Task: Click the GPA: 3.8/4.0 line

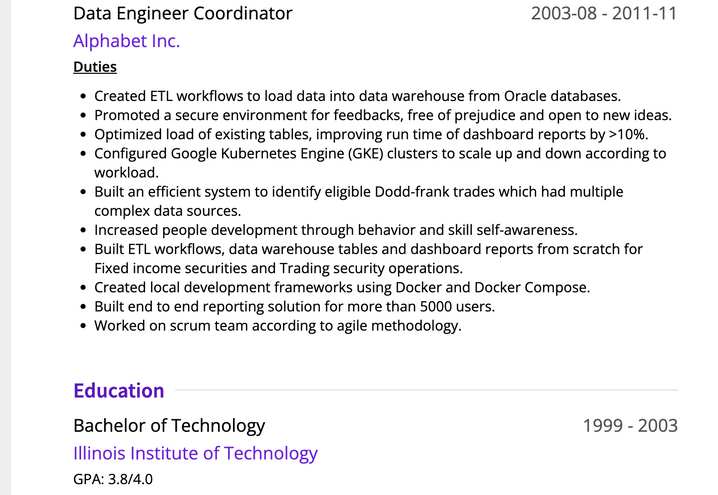Action: (113, 479)
